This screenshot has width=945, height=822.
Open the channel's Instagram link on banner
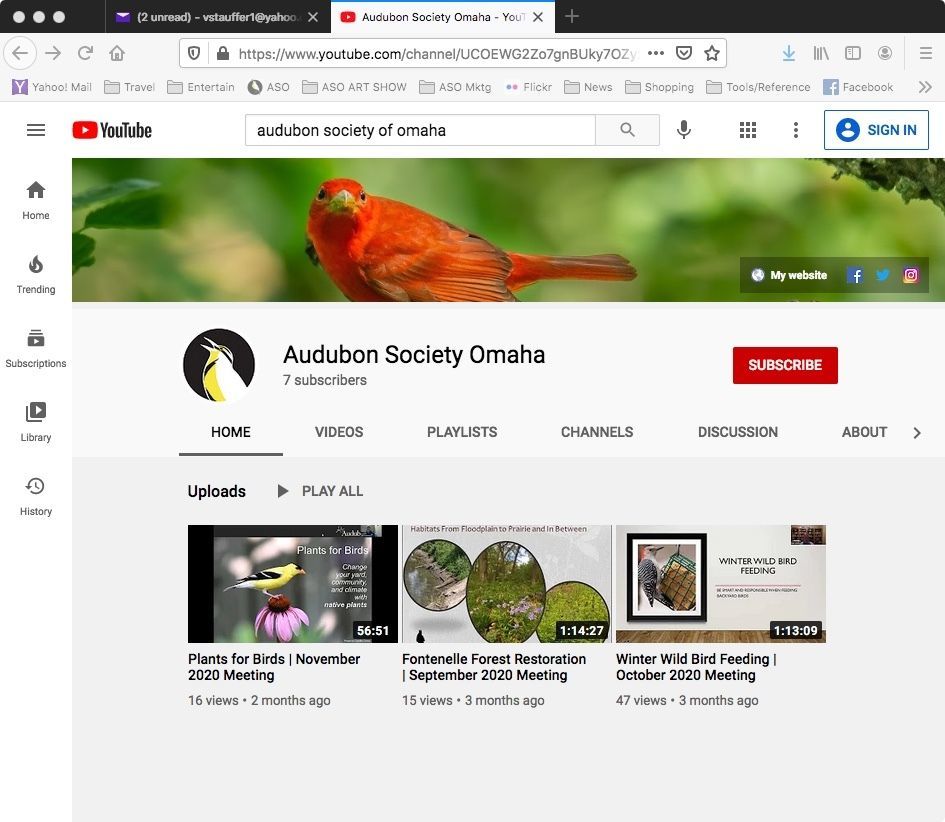(911, 275)
